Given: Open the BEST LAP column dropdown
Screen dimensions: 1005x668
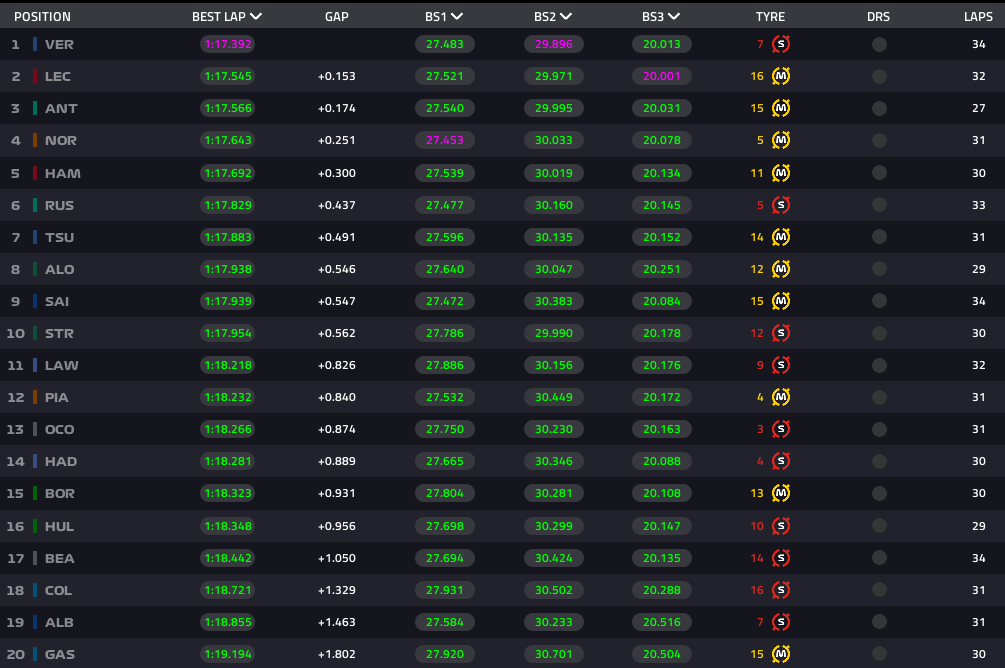Looking at the screenshot, I should [257, 16].
